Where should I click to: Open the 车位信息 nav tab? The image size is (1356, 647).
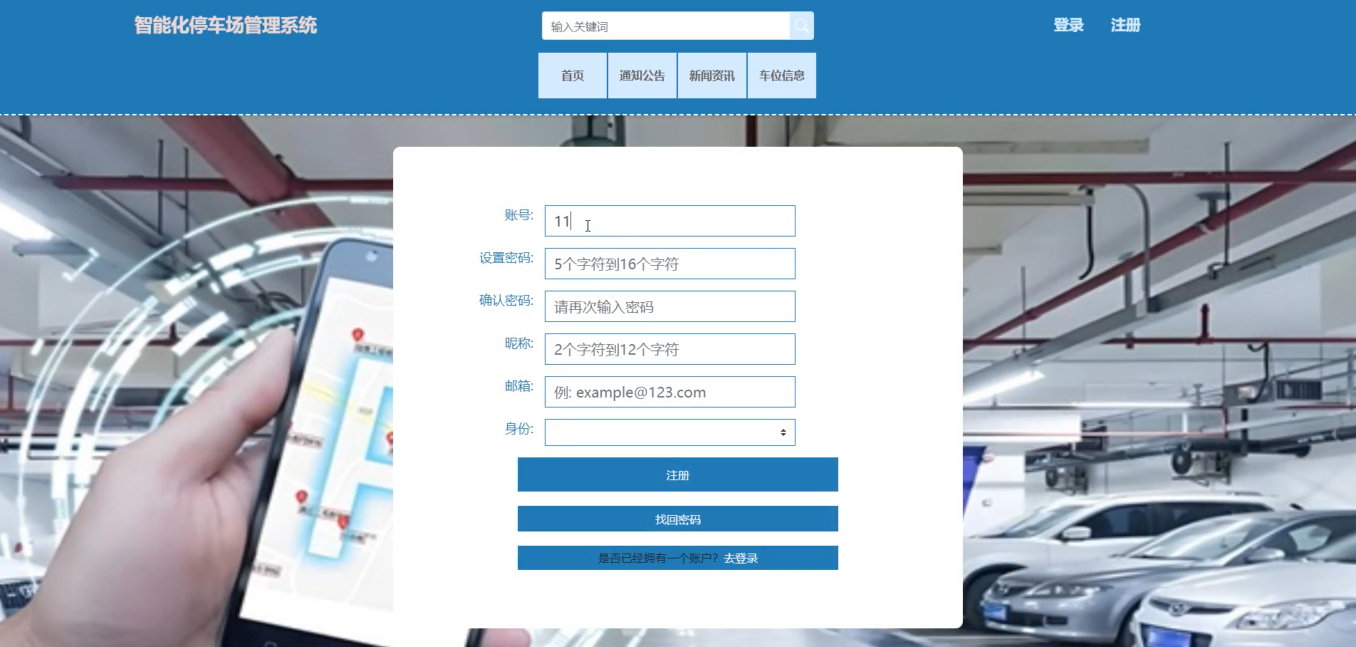pos(782,76)
